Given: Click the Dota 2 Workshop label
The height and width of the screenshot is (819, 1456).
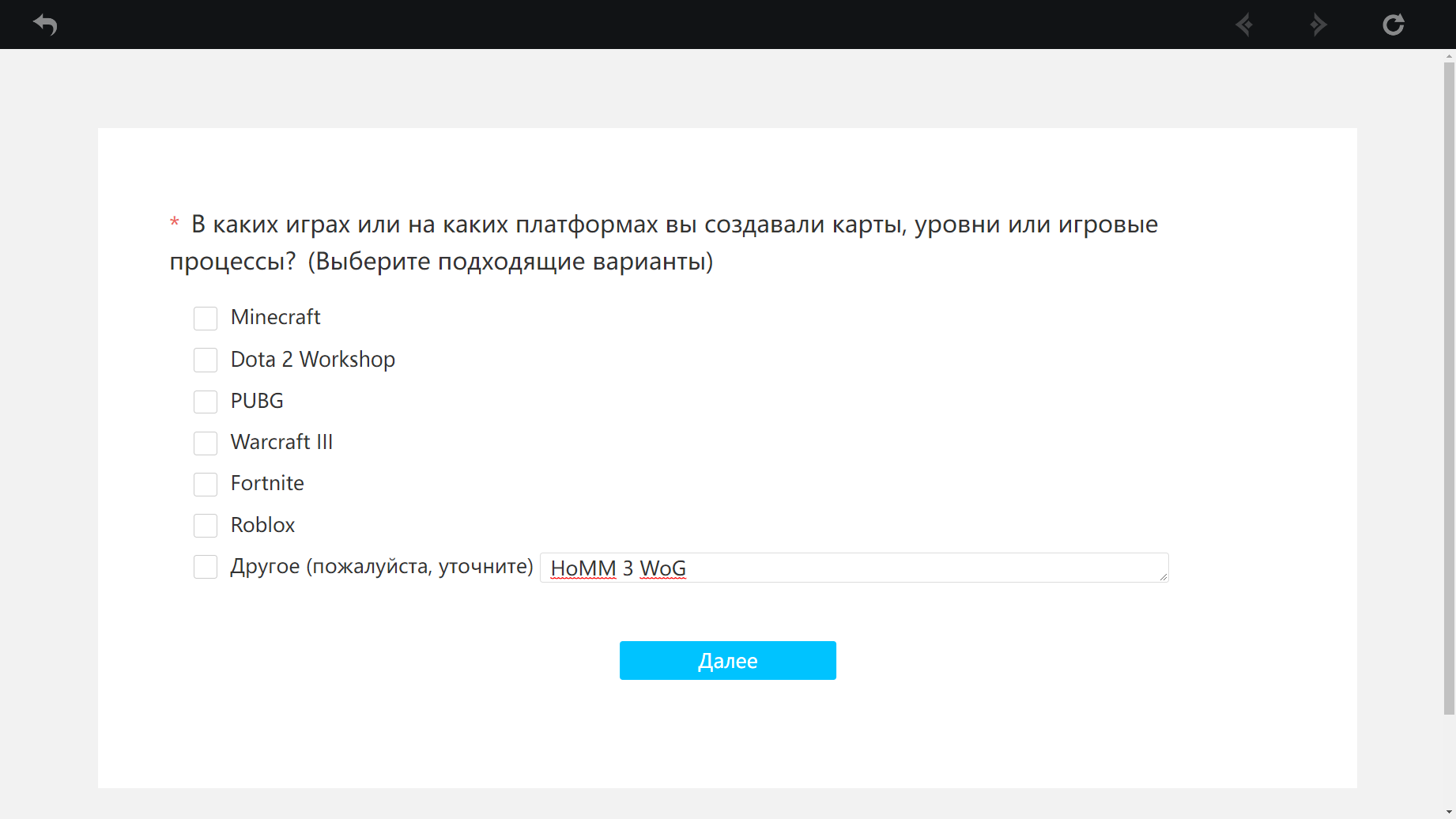Looking at the screenshot, I should (x=313, y=359).
